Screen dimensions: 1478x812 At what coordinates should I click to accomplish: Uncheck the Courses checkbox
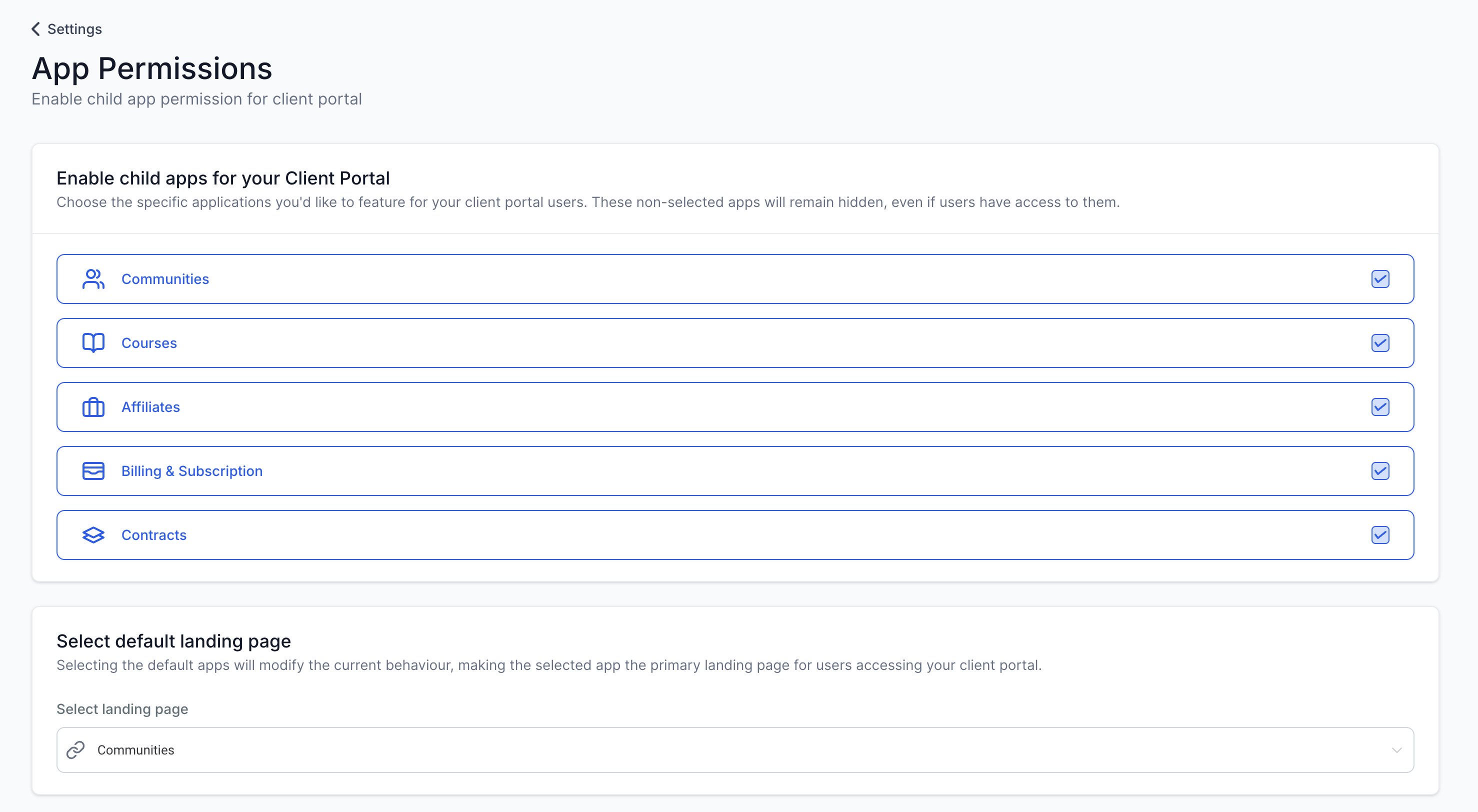coord(1380,343)
